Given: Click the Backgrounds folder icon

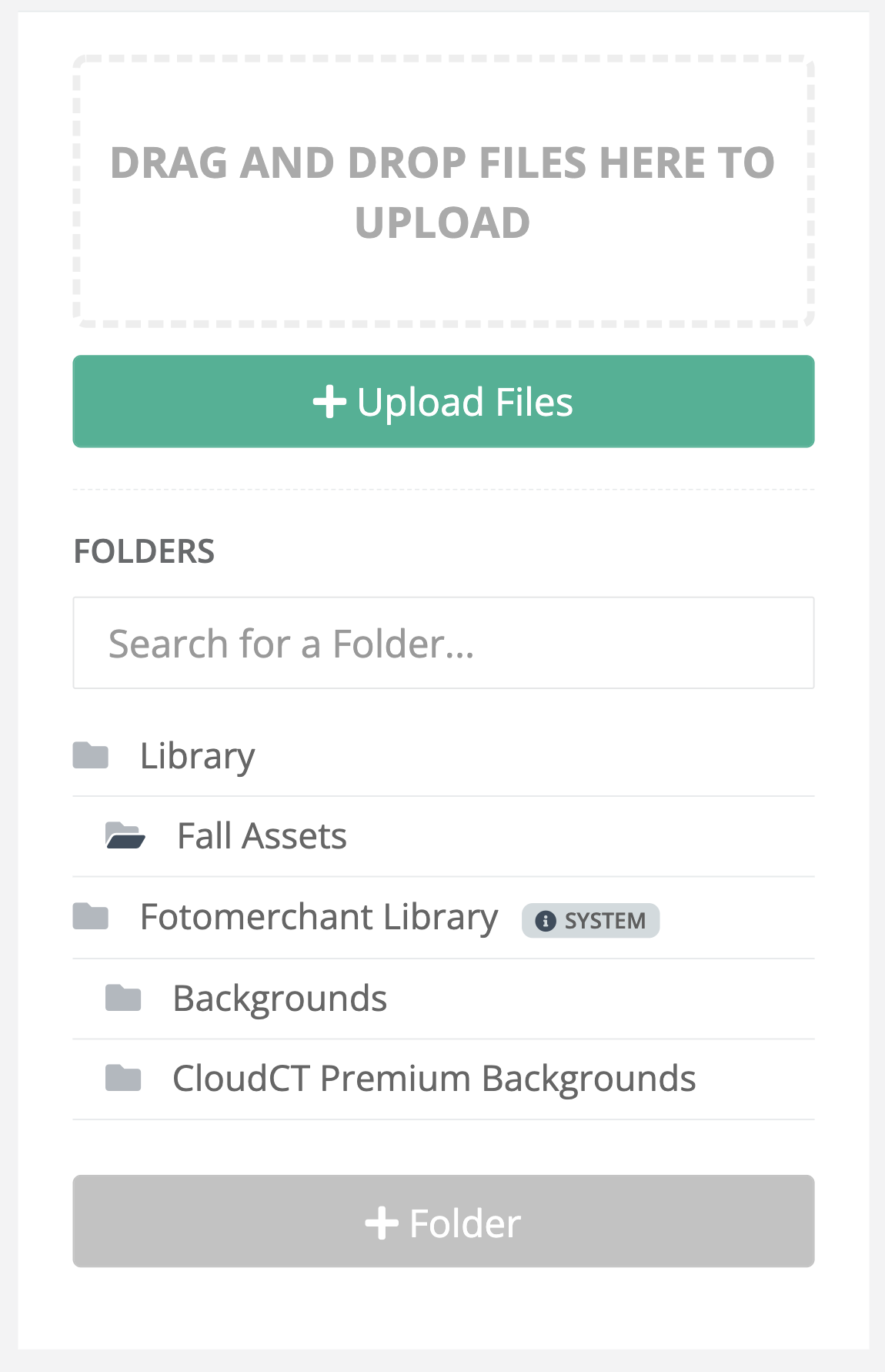Looking at the screenshot, I should 123,998.
